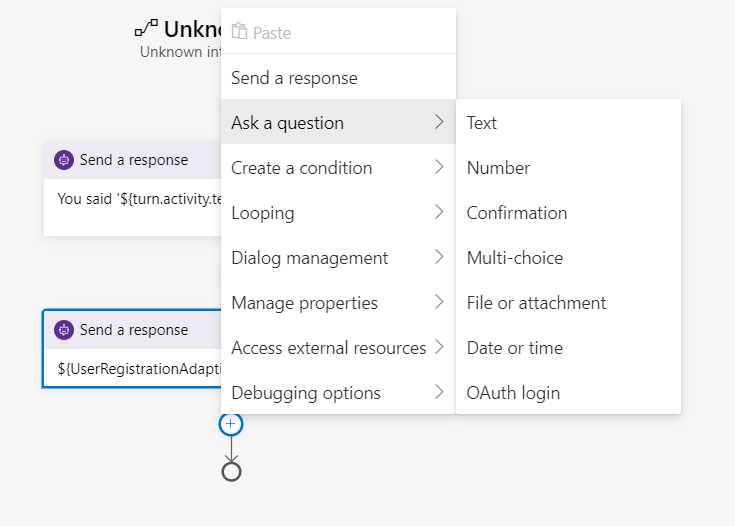Screen dimensions: 735x526
Task: Click the ${UserRegistrationAdapti response text
Action: 139,369
